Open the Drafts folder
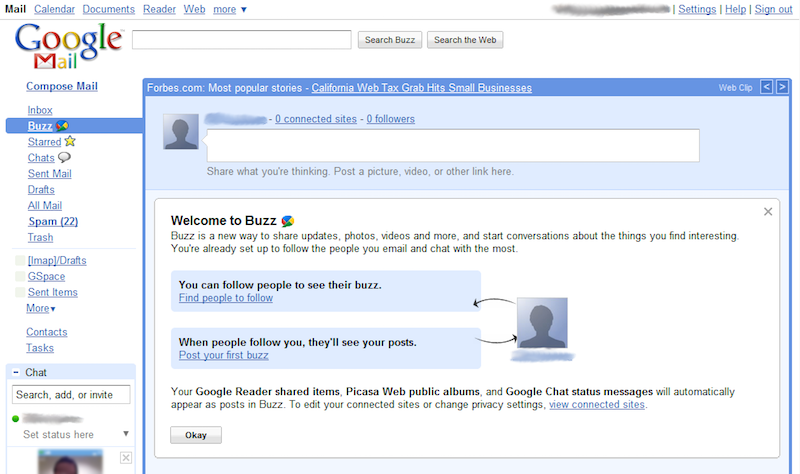Screen dimensions: 800x474 click(41, 189)
